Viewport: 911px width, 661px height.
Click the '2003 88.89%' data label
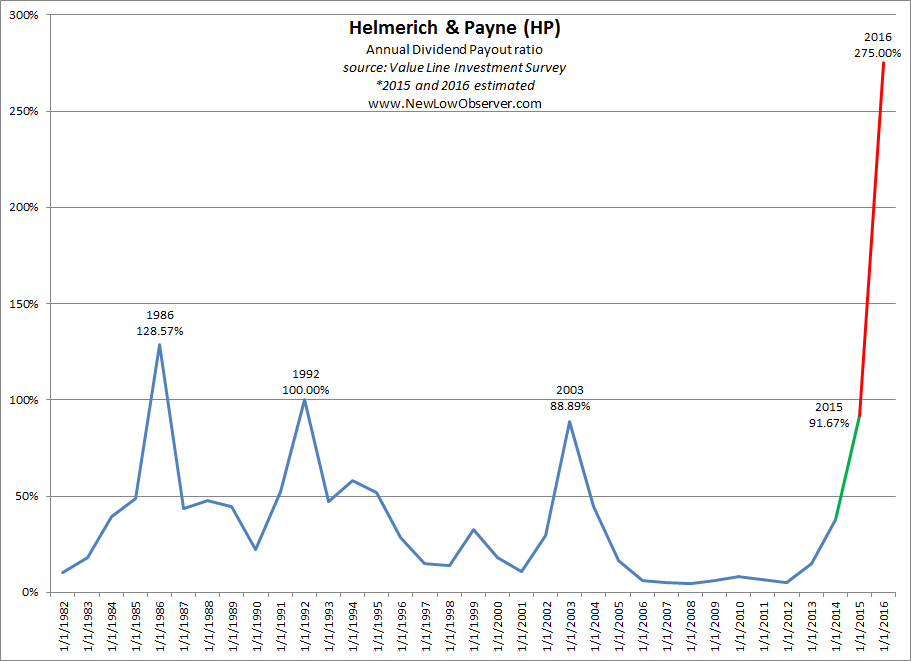pyautogui.click(x=570, y=398)
